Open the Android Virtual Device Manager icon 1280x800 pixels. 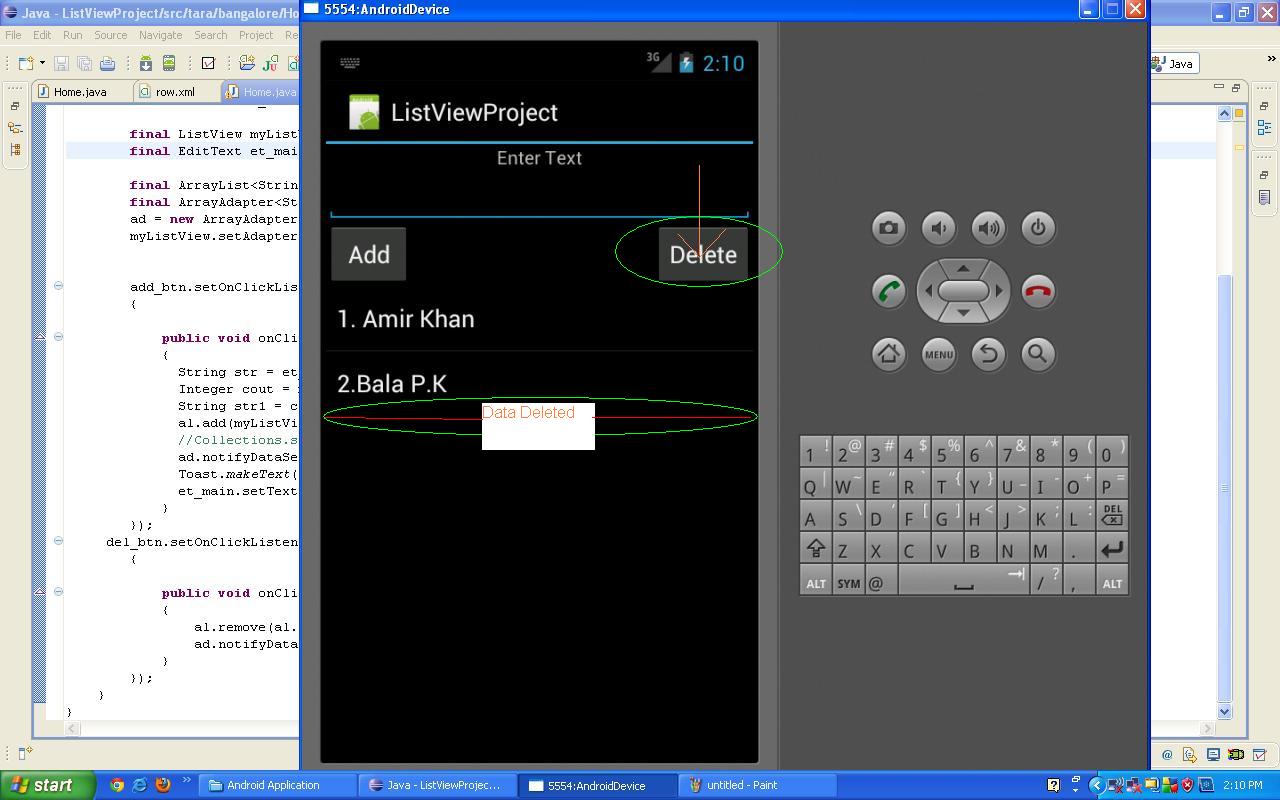pyautogui.click(x=169, y=63)
